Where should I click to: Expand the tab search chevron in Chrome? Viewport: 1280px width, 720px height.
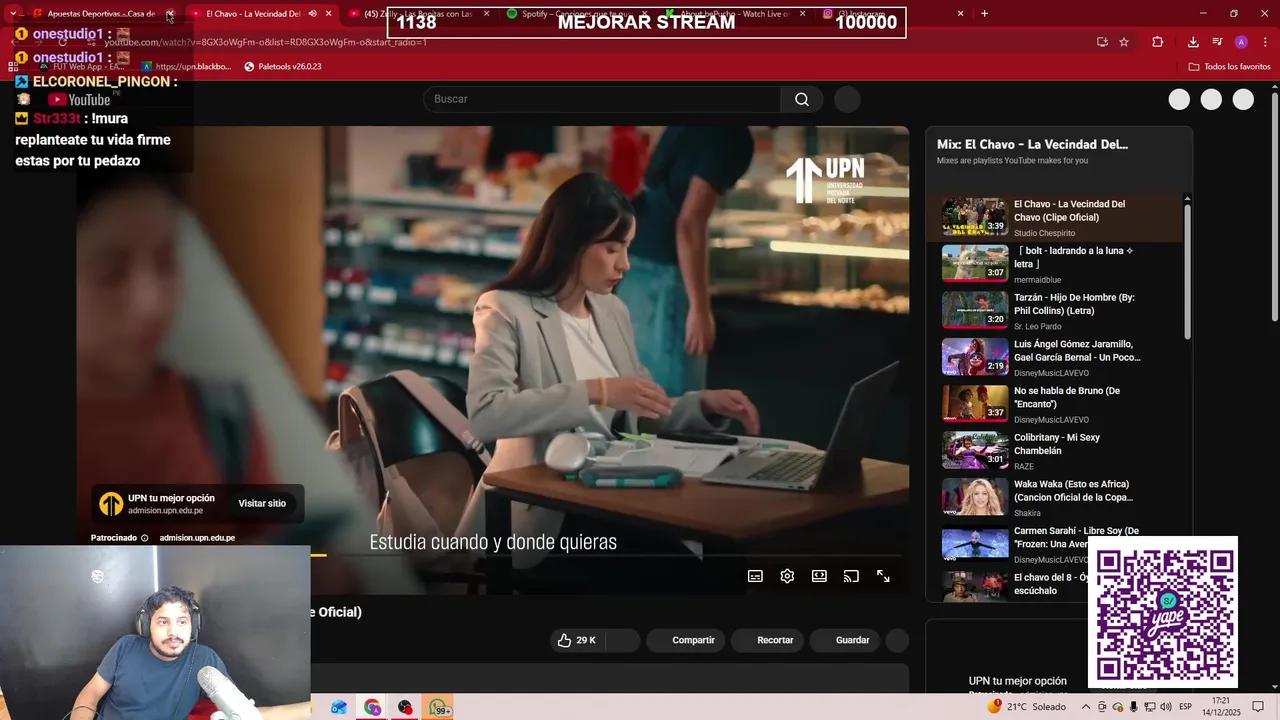[x=13, y=13]
